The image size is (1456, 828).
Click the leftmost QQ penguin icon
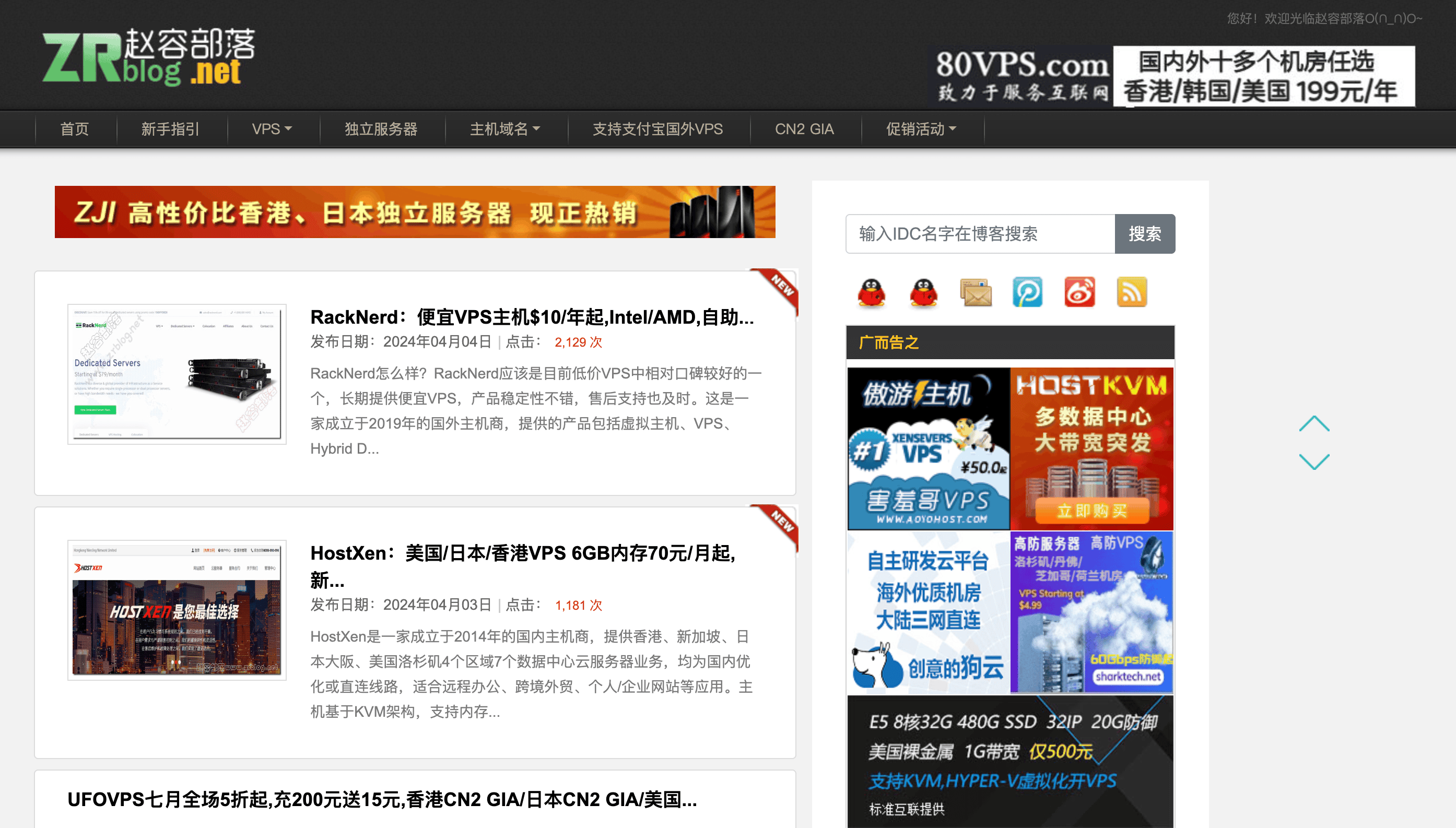click(x=871, y=292)
